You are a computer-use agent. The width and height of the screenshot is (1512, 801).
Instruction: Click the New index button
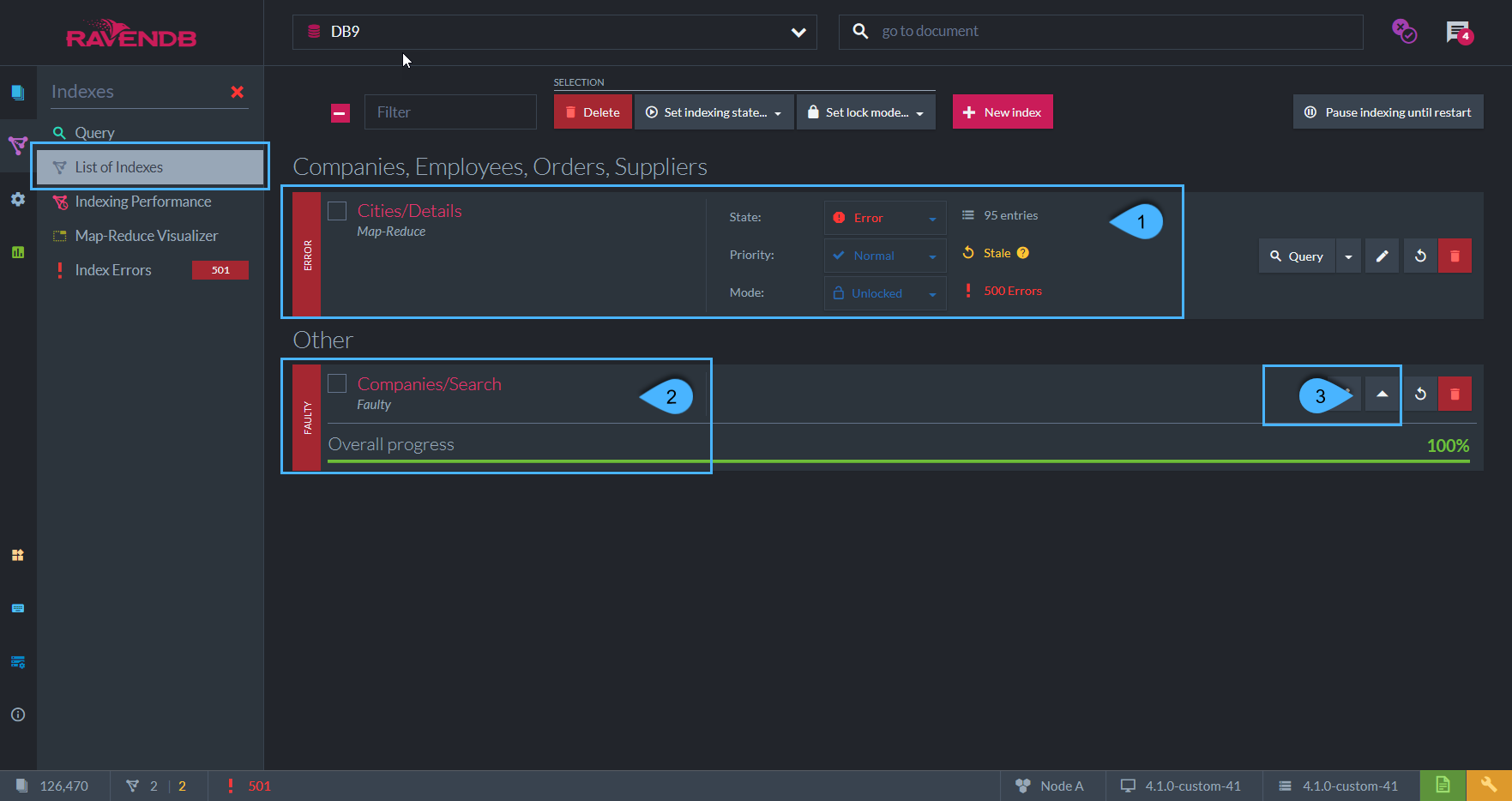pos(1003,112)
